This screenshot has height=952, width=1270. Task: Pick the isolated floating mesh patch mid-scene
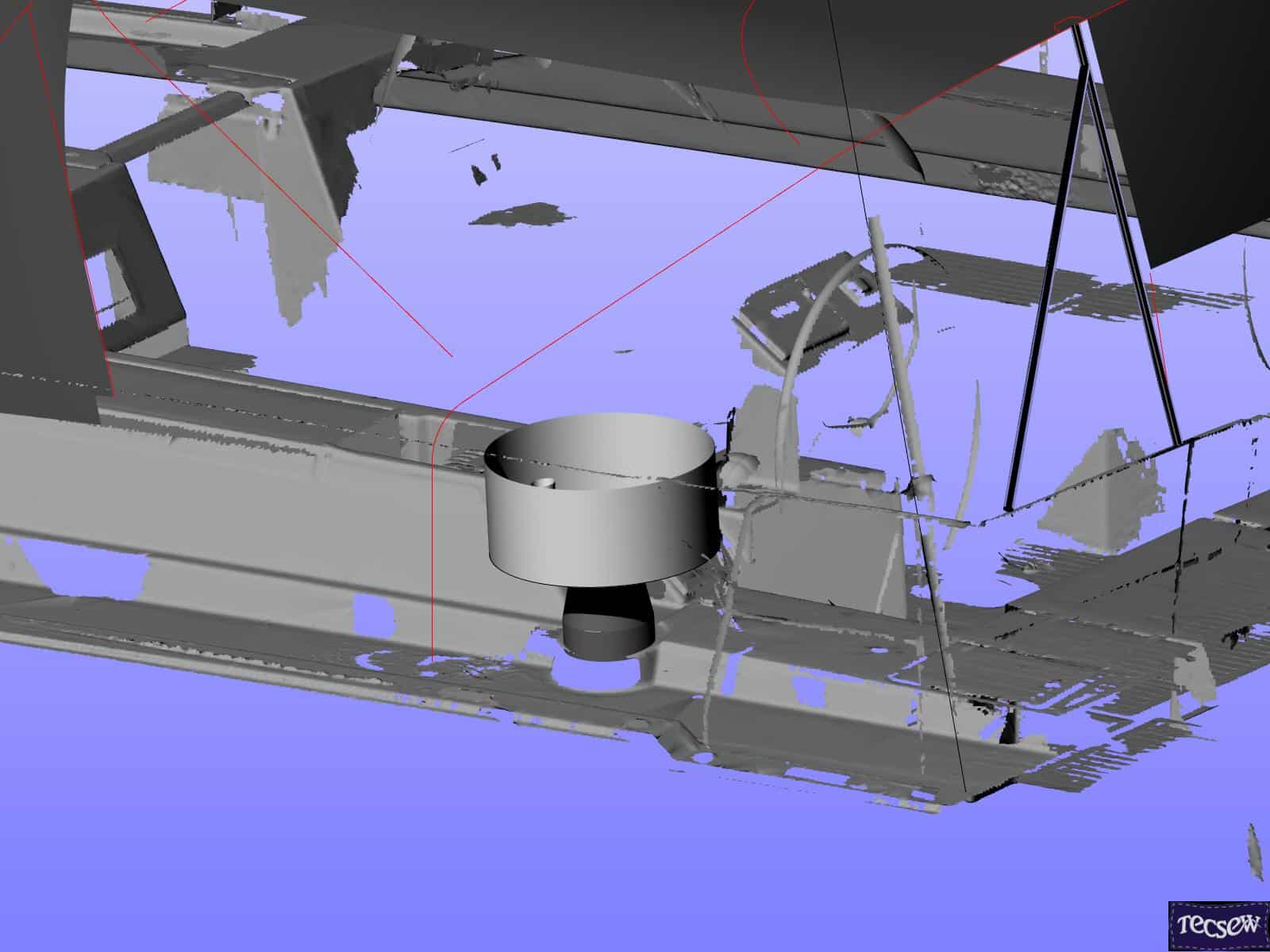tap(520, 214)
